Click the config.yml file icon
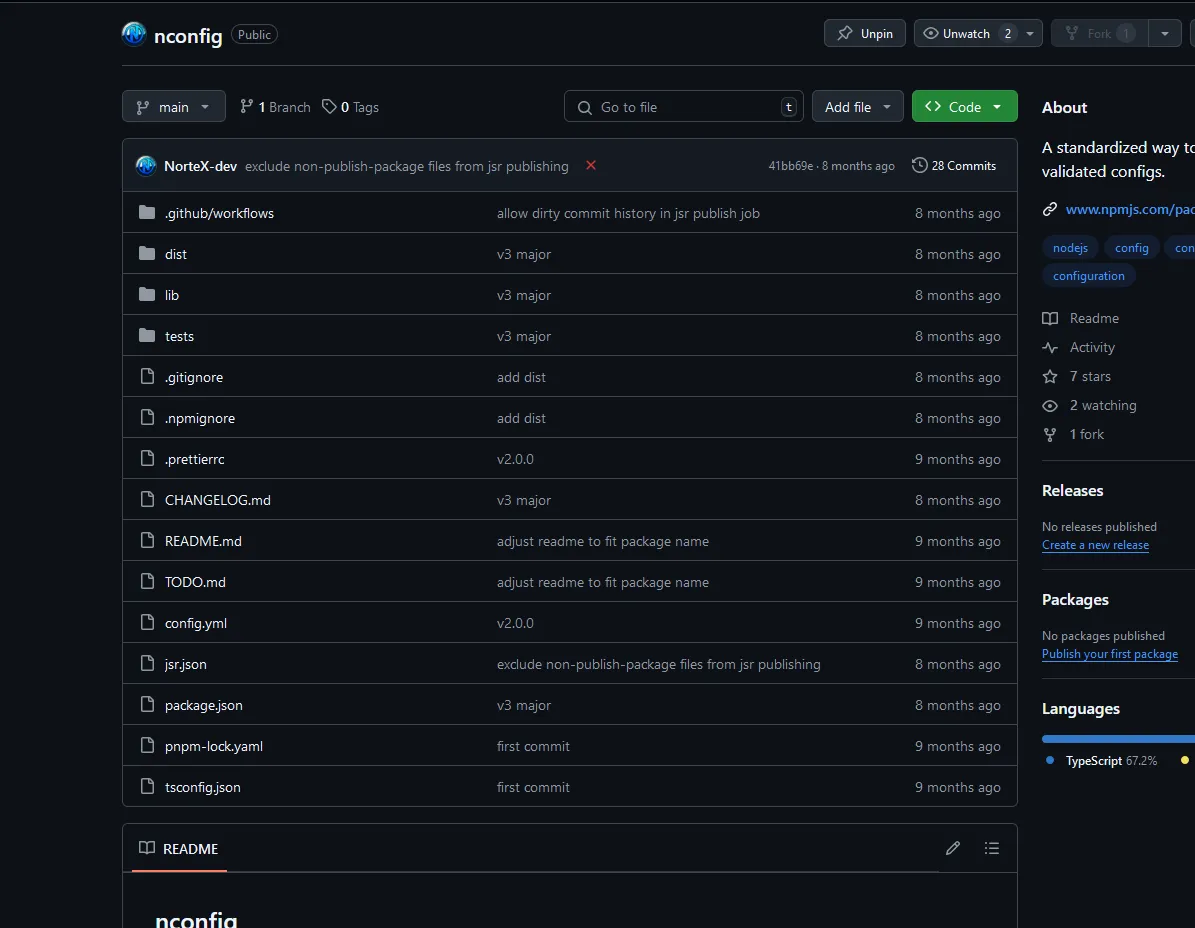This screenshot has height=928, width=1195. pos(147,622)
